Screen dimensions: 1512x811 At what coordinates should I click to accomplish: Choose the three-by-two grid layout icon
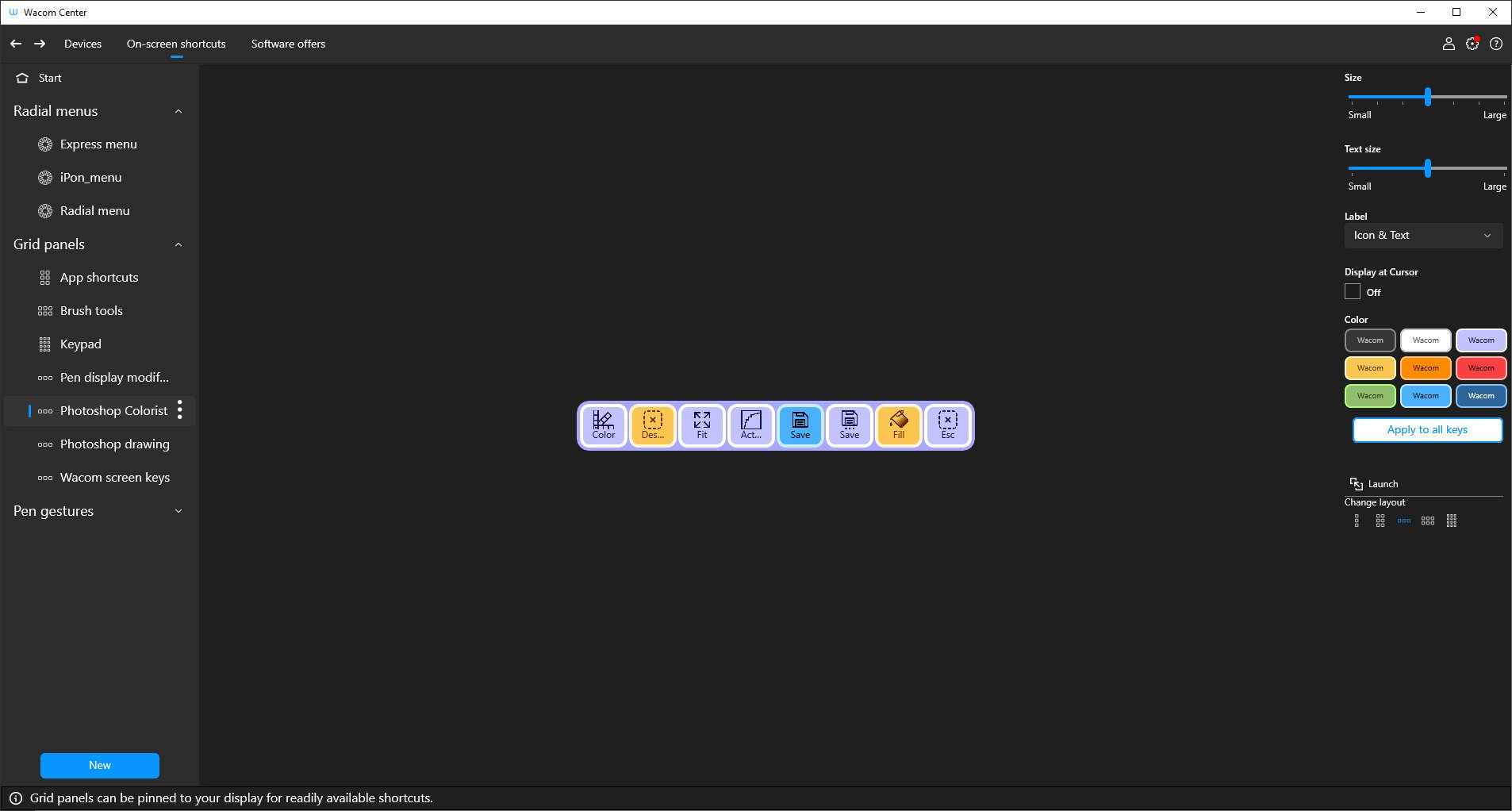pyautogui.click(x=1428, y=521)
